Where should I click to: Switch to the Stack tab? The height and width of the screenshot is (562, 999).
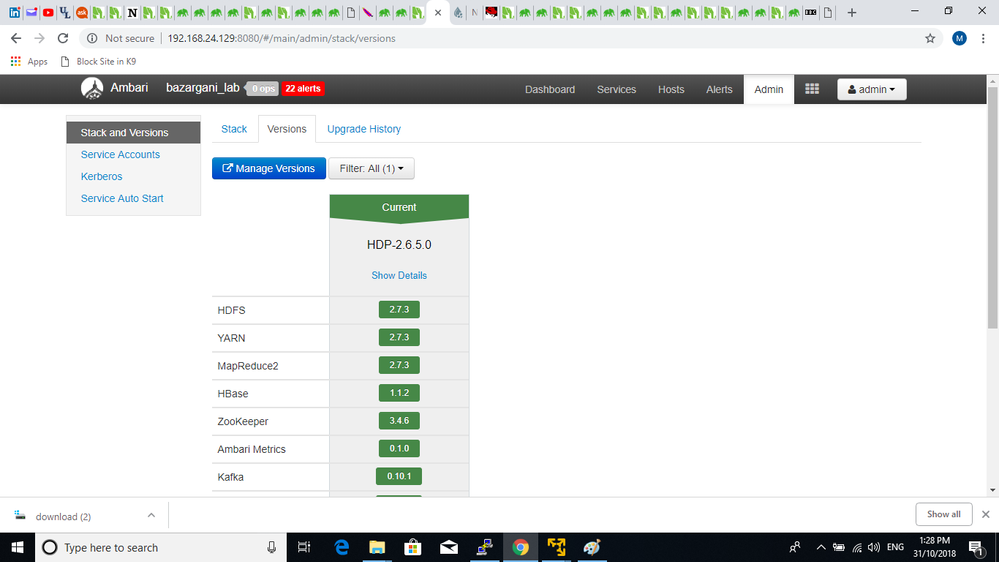click(x=234, y=129)
